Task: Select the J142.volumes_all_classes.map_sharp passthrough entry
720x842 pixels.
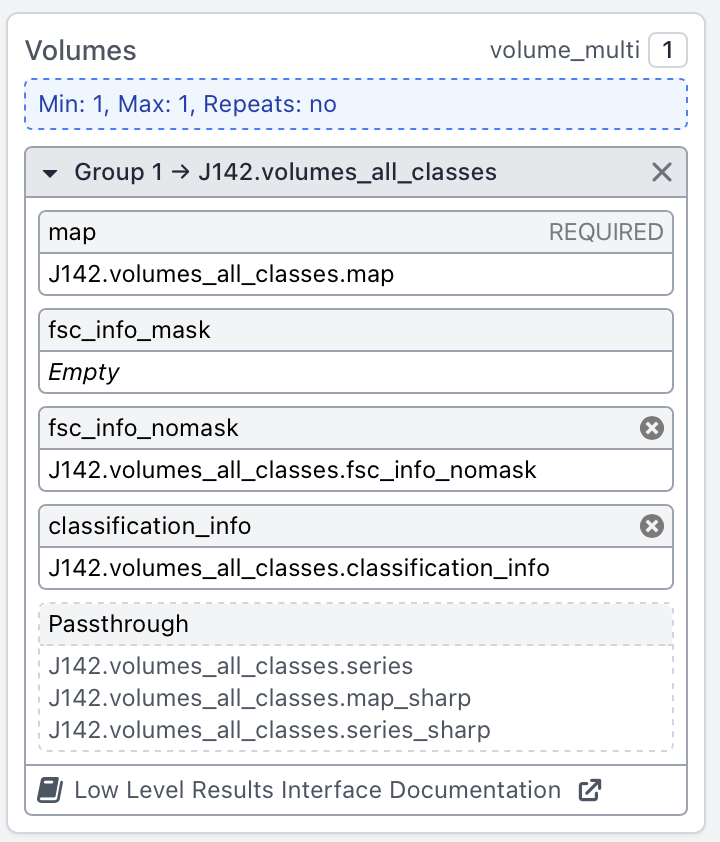Action: [259, 698]
